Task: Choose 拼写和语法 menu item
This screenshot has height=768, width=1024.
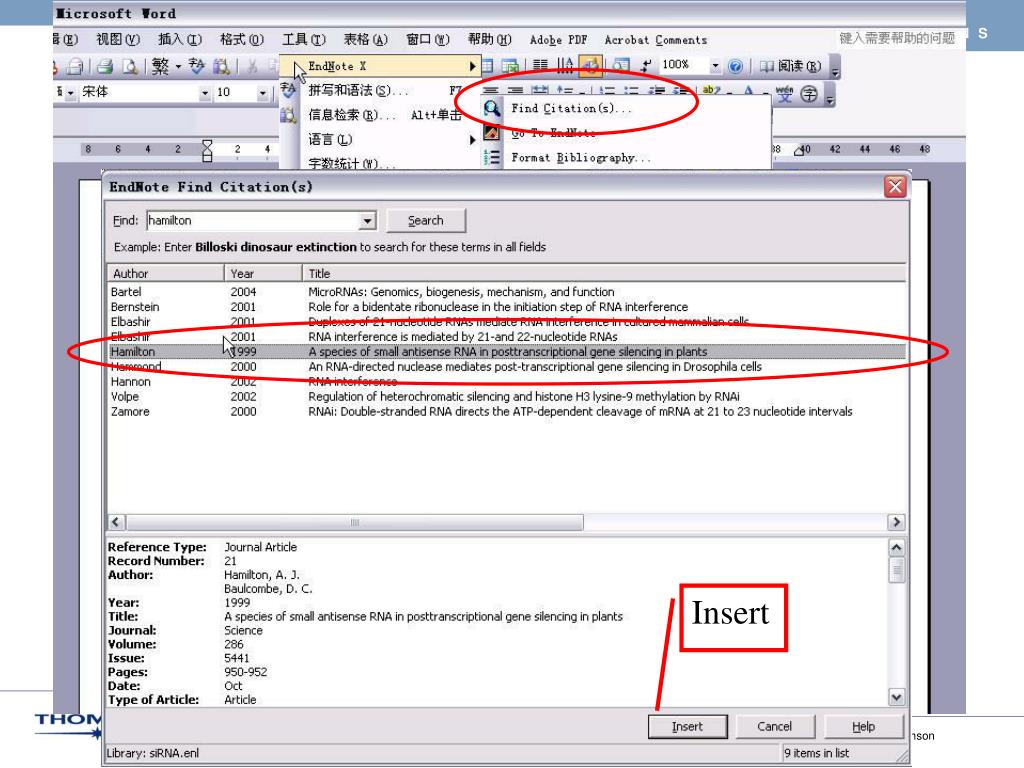Action: (379, 90)
